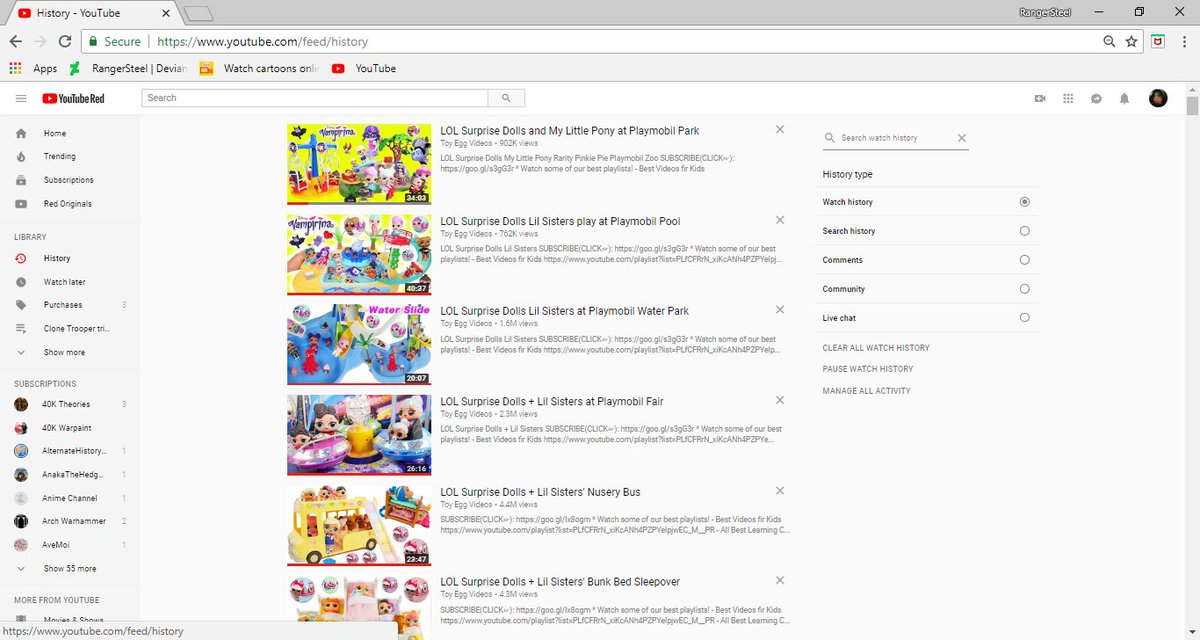Open Subscriptions in sidebar
This screenshot has height=640, width=1200.
pos(70,180)
